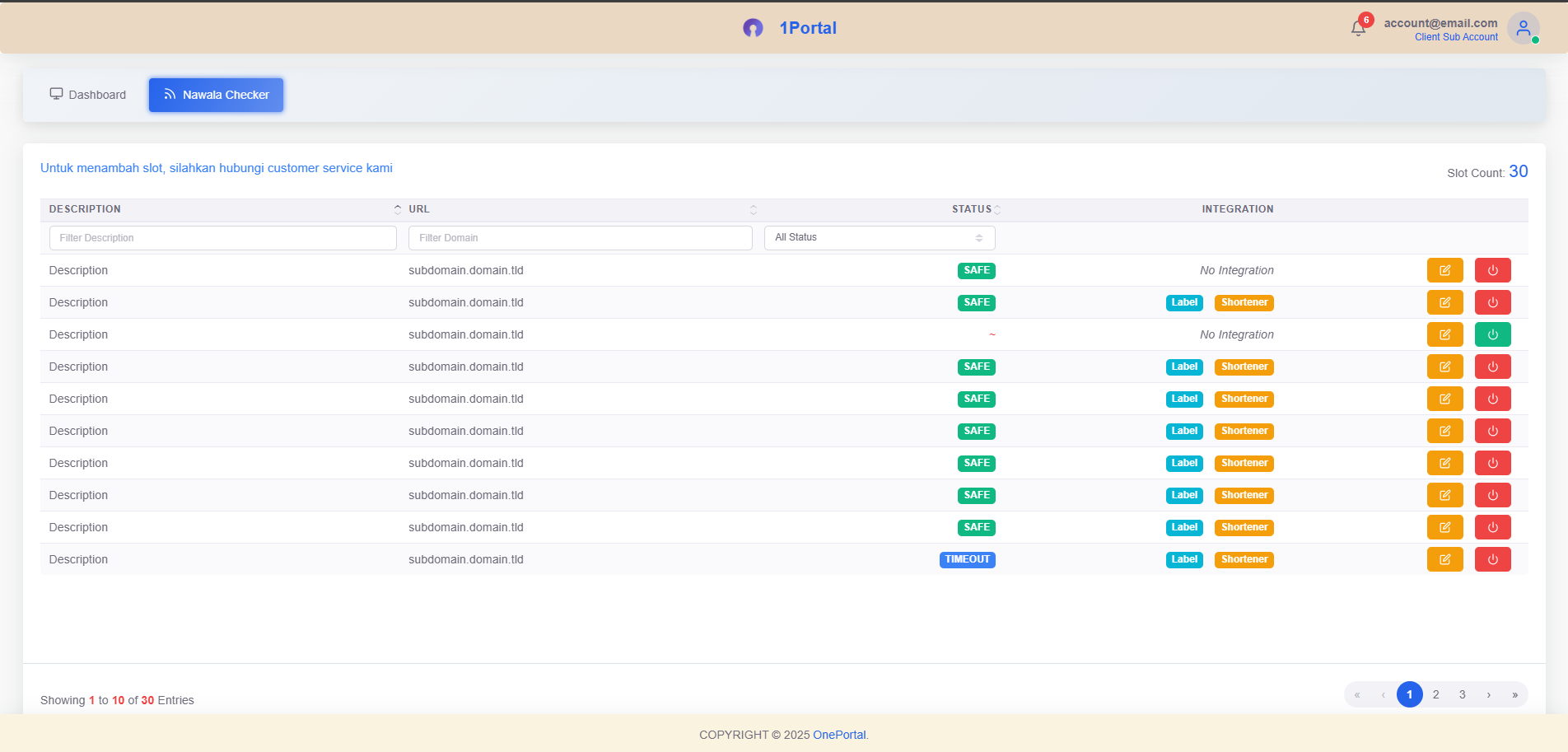Click the first-page double-arrow pagination icon

pos(1356,694)
